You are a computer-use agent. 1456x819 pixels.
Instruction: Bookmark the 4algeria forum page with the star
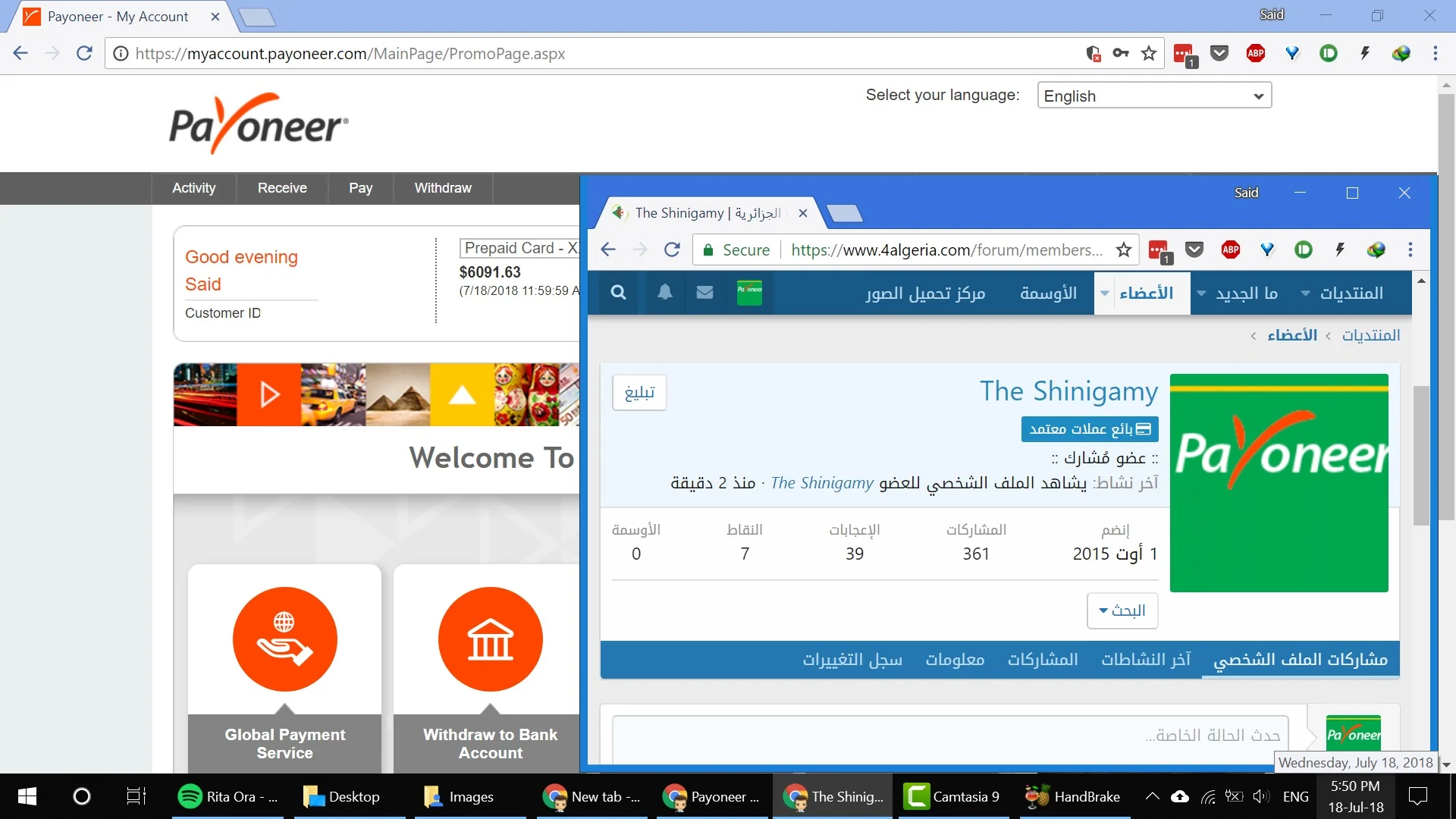1124,249
